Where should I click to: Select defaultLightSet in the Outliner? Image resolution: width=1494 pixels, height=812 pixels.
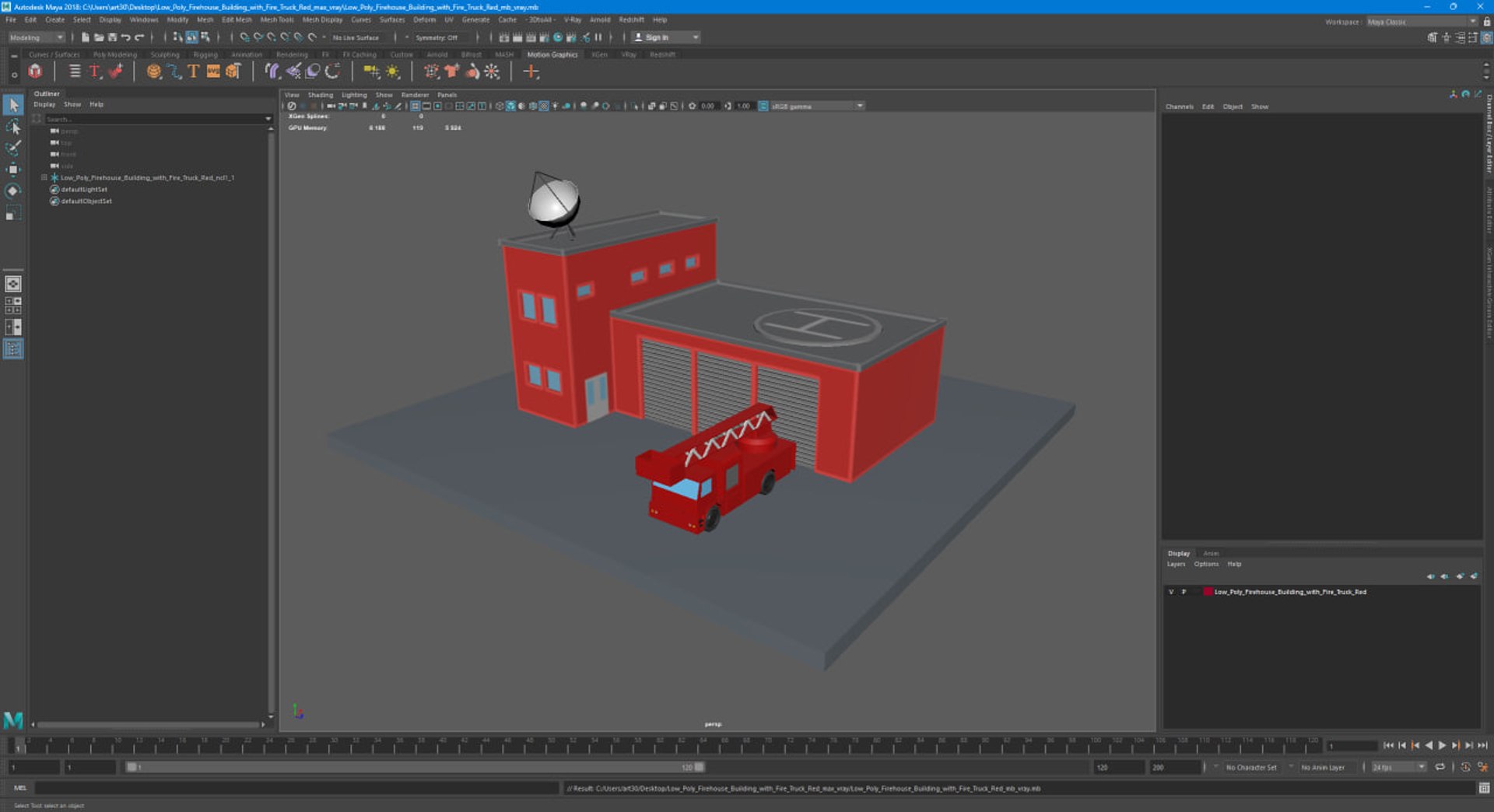(84, 189)
